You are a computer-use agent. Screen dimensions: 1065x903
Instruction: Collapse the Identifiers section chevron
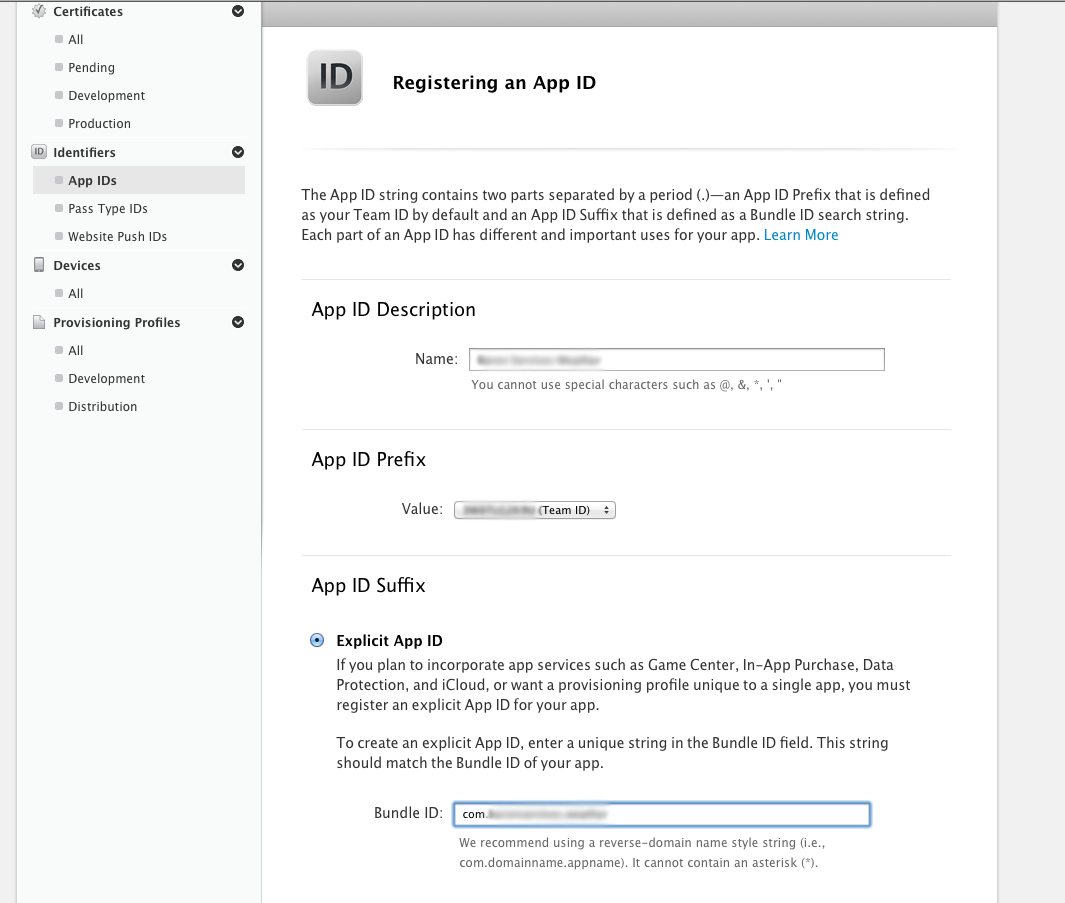[x=238, y=152]
